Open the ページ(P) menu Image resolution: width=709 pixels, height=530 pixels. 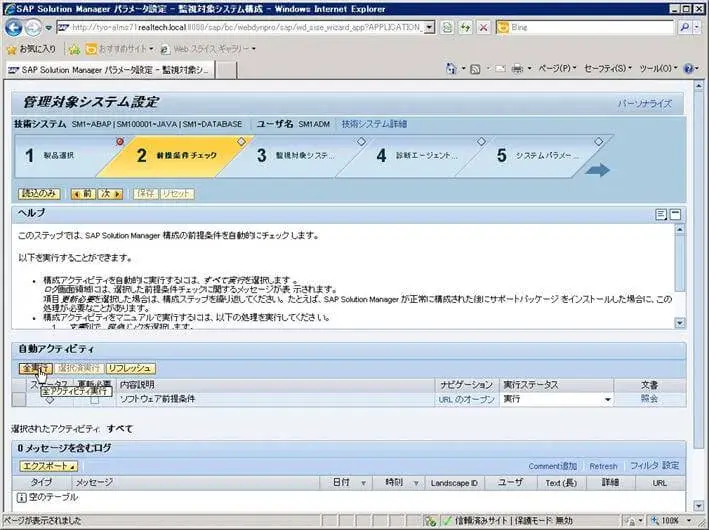tap(557, 68)
